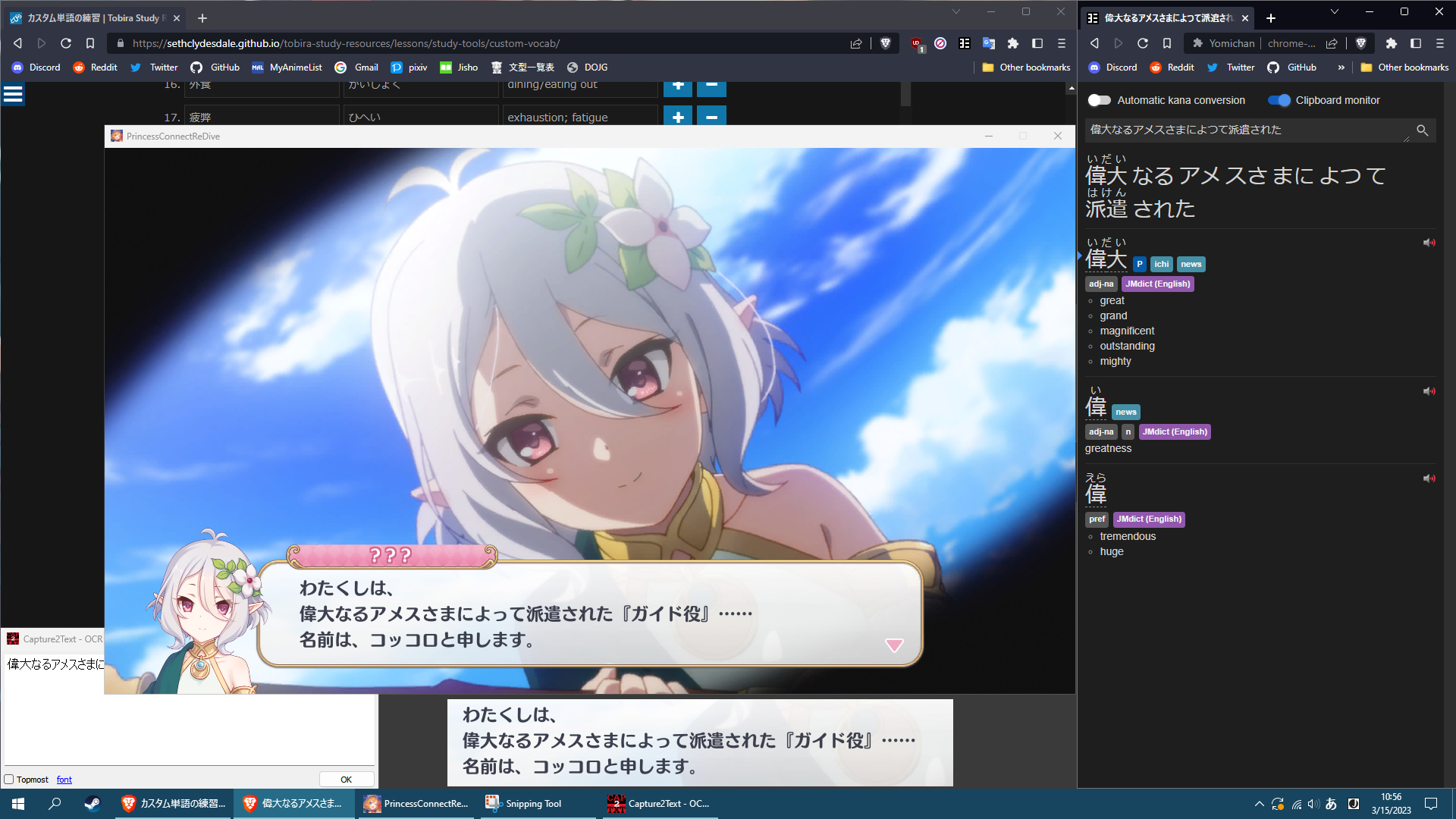Image resolution: width=1456 pixels, height=819 pixels.
Task: Advance dialogue with pink triangle arrow
Action: [894, 645]
